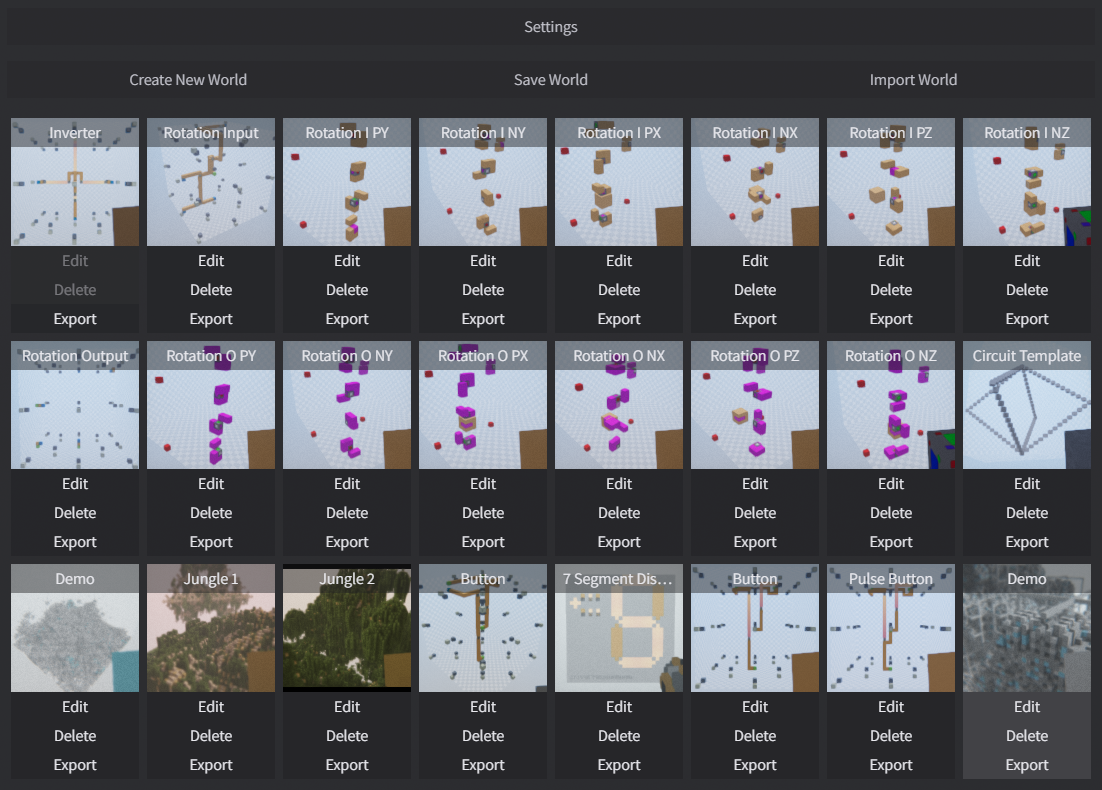
Task: Delete the Jungle 1 world
Action: [x=211, y=735]
